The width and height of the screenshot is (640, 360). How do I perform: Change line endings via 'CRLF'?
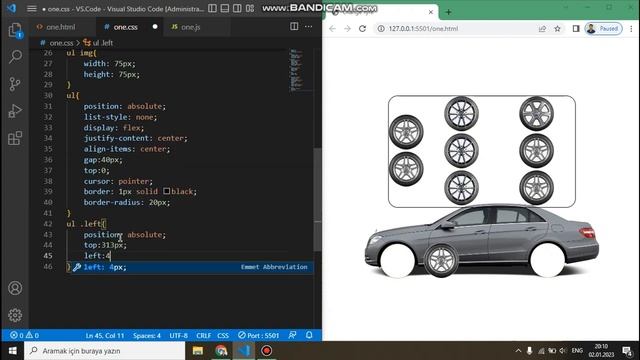(x=203, y=336)
